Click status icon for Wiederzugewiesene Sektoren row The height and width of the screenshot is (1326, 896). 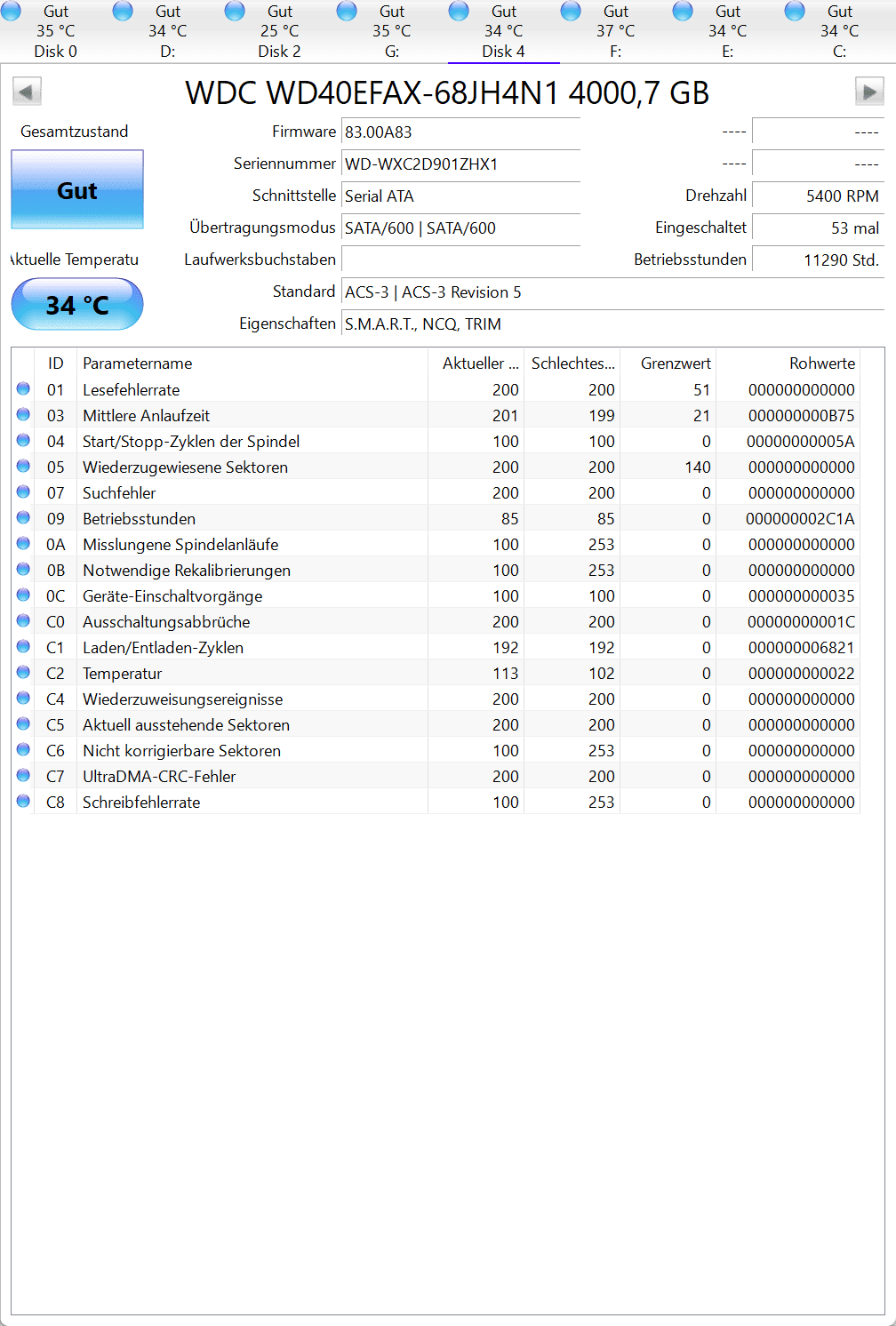point(23,466)
